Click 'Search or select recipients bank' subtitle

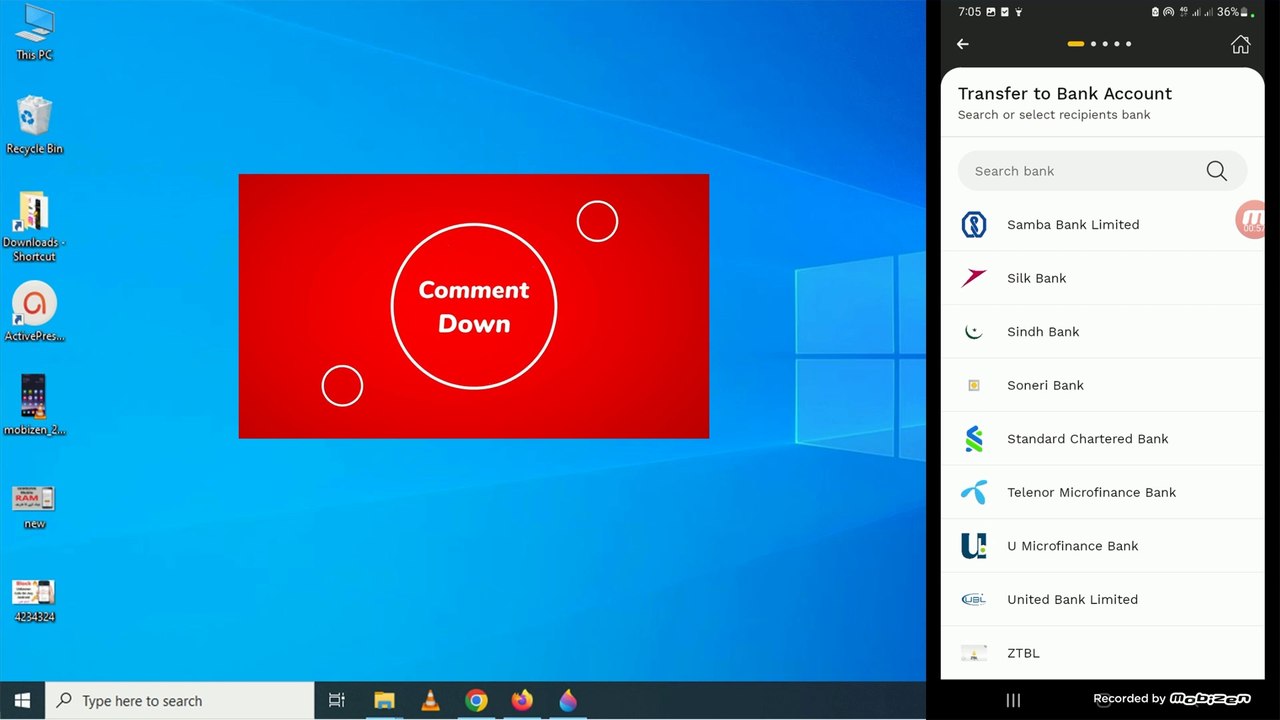point(1054,115)
